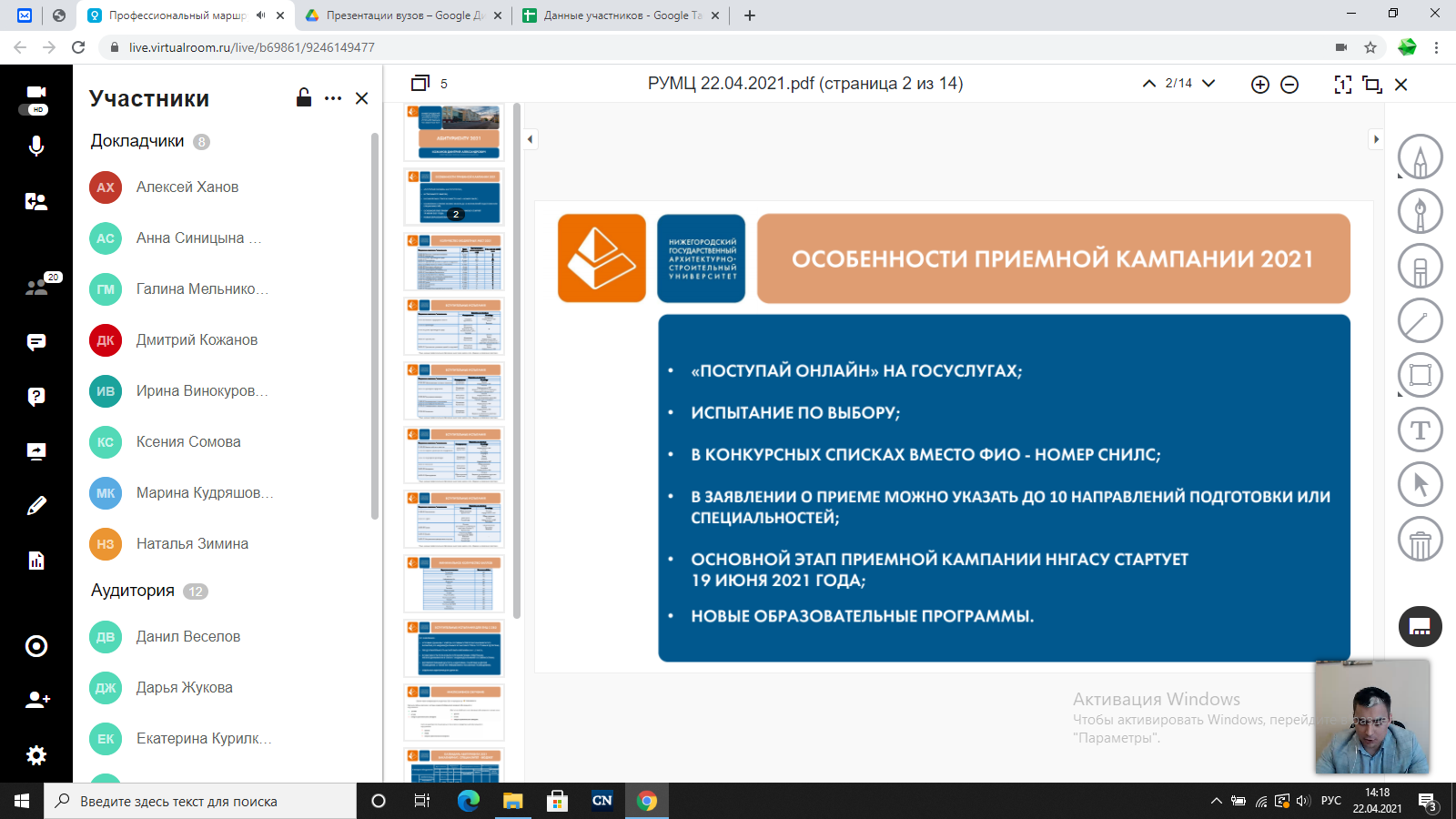1456x819 pixels.
Task: Open File Explorer from taskbar
Action: (x=513, y=801)
